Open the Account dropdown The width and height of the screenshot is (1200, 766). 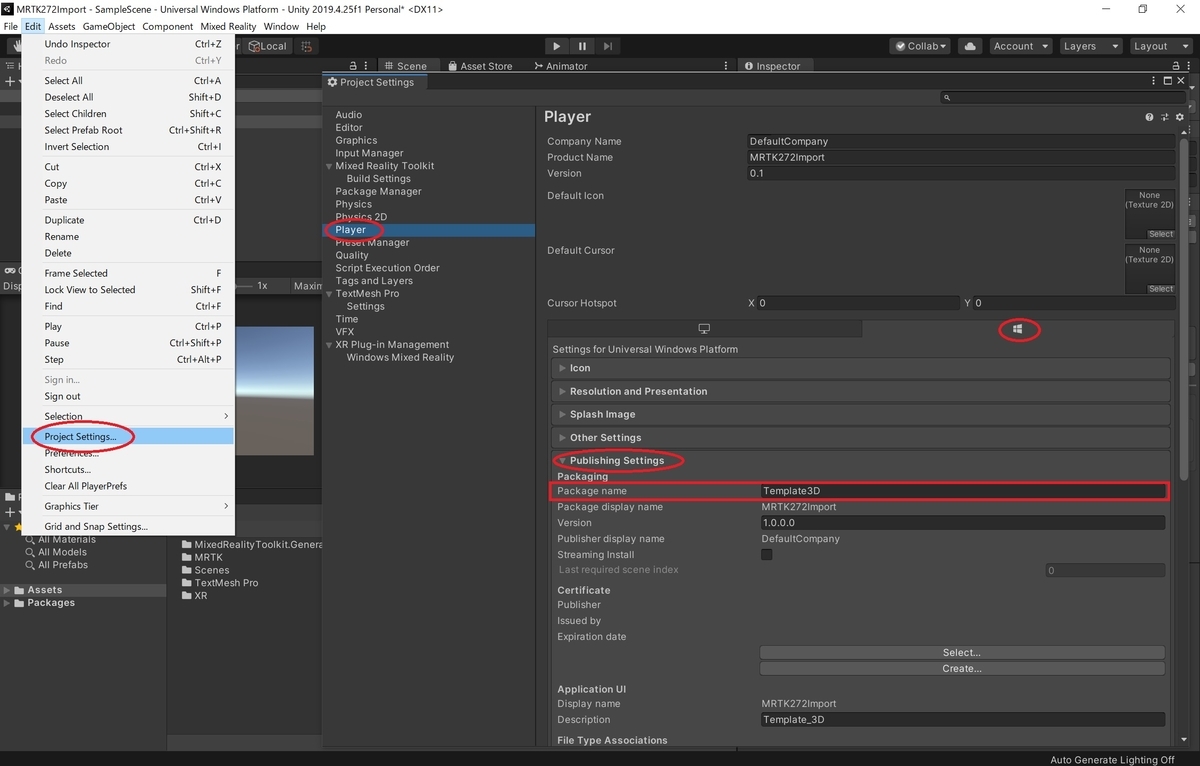[x=1019, y=46]
